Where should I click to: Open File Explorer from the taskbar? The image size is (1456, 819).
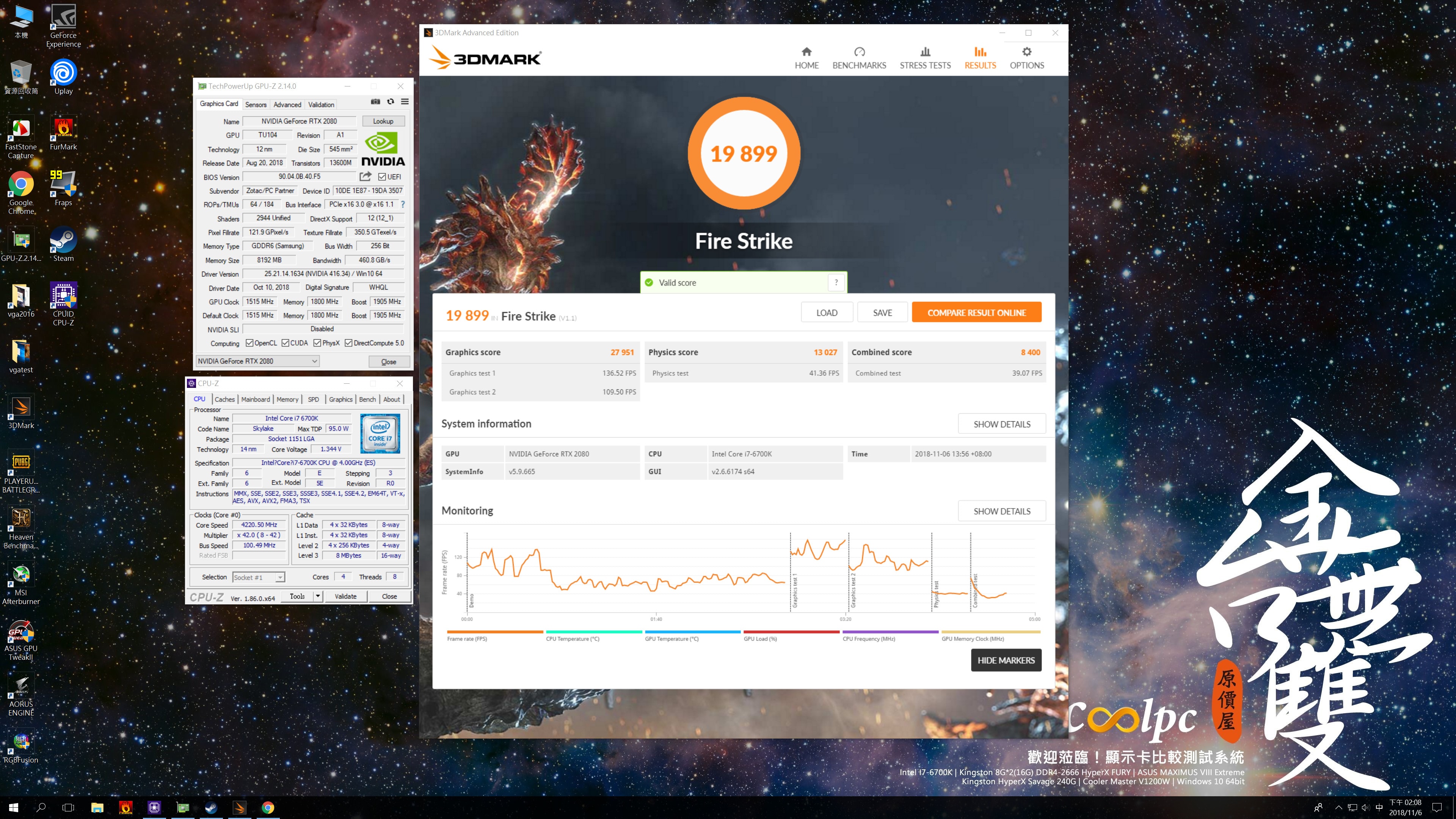coord(97,808)
